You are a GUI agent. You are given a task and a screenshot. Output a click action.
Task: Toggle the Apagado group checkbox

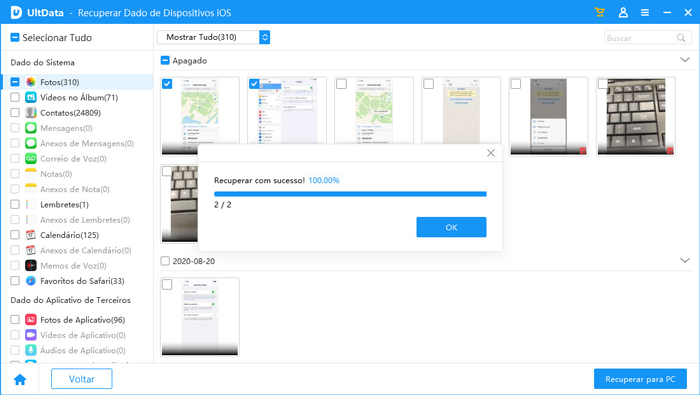click(165, 60)
